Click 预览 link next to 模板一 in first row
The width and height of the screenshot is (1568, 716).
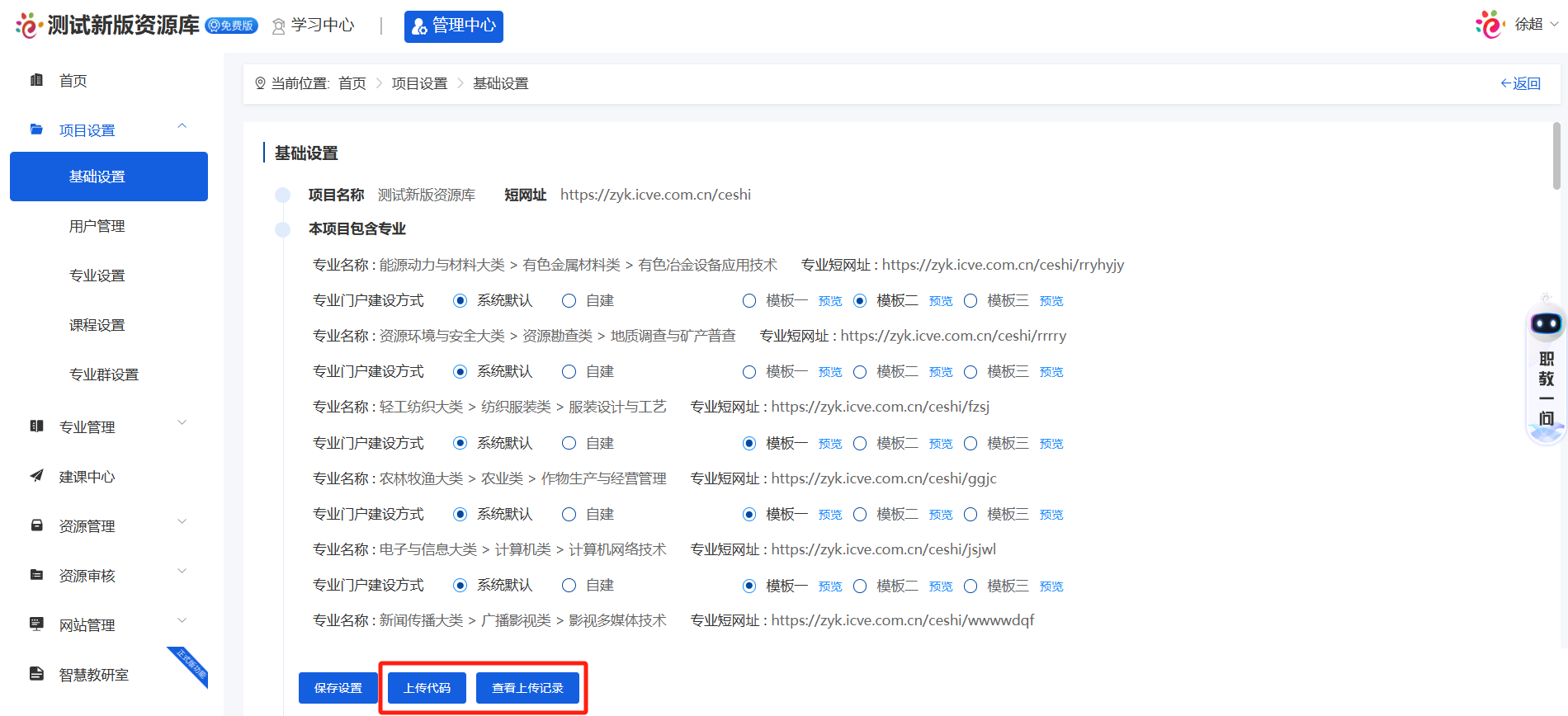click(x=830, y=302)
